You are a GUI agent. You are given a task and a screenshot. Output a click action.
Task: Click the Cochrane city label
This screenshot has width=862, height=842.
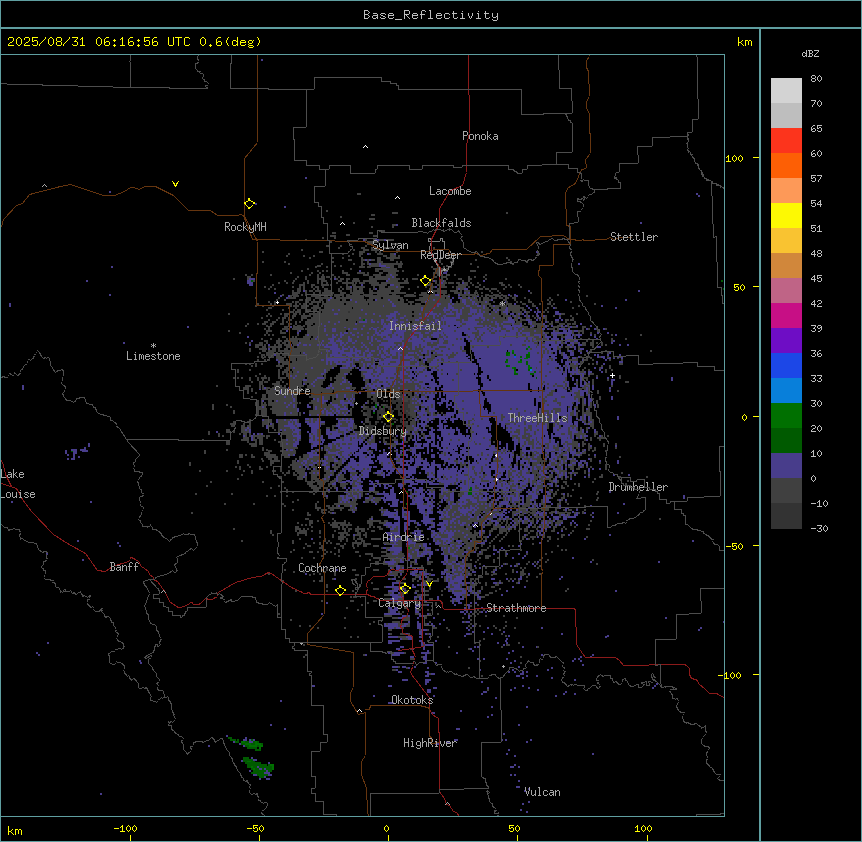click(x=322, y=568)
